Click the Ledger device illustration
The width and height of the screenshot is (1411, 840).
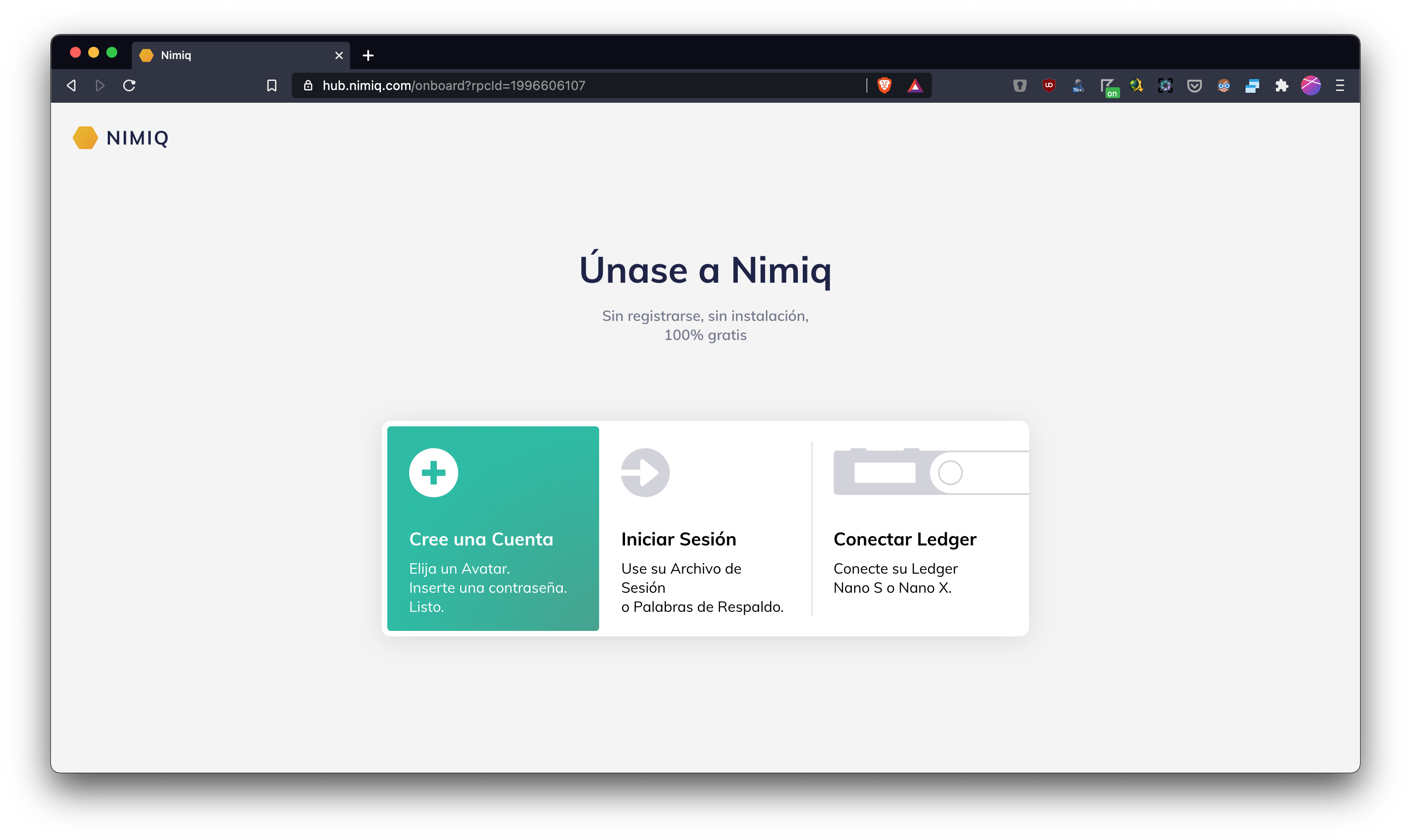pyautogui.click(x=931, y=471)
